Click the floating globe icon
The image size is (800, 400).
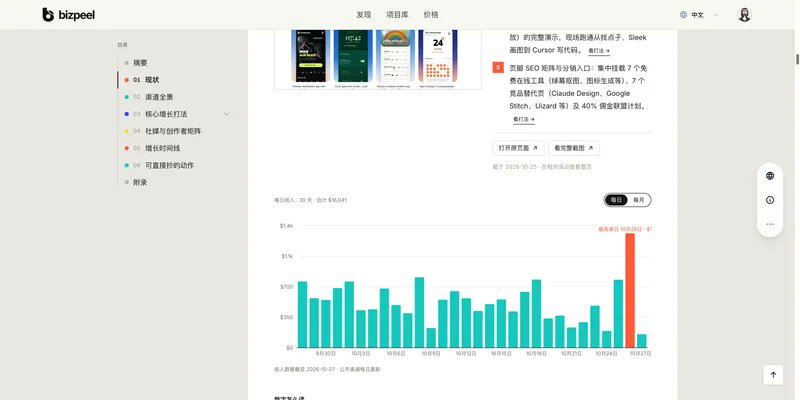770,176
